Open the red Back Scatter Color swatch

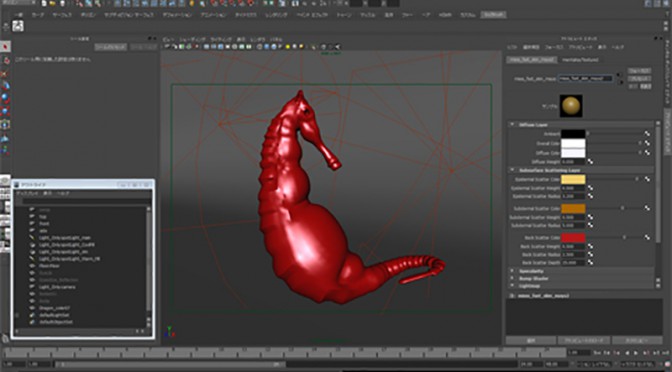click(x=573, y=237)
